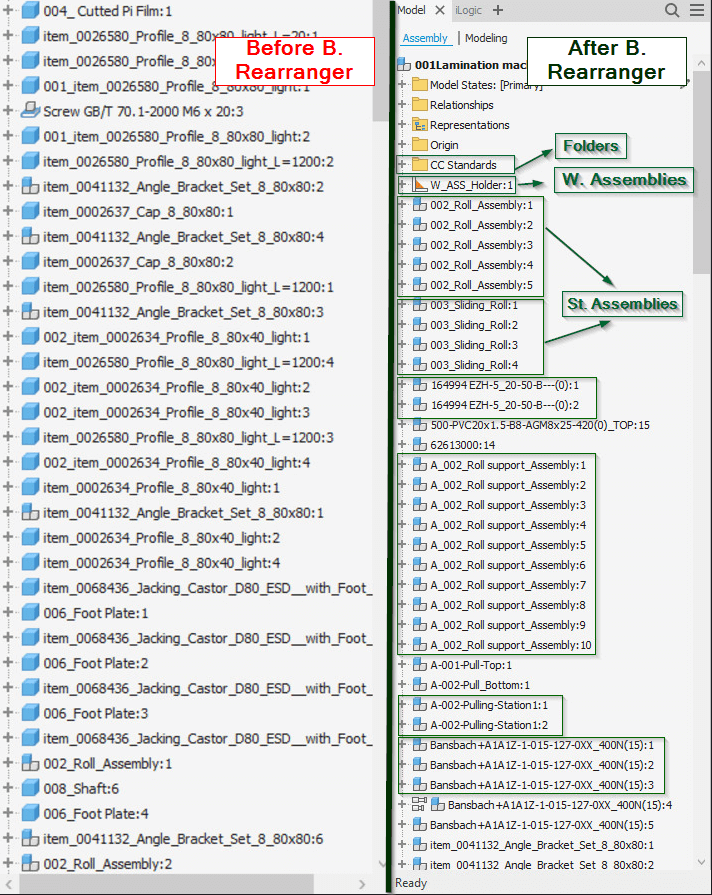The height and width of the screenshot is (895, 712).
Task: Click the Origin folder icon
Action: point(420,144)
